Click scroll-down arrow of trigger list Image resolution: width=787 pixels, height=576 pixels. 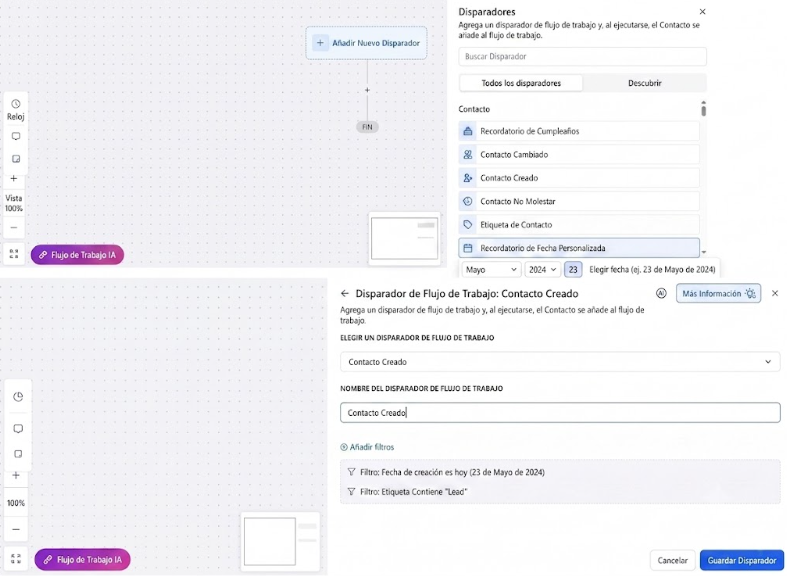coord(704,252)
